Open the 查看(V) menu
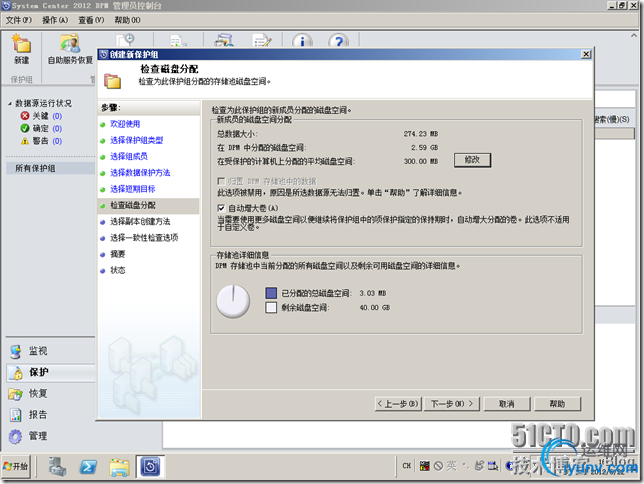The width and height of the screenshot is (644, 484). tap(91, 20)
